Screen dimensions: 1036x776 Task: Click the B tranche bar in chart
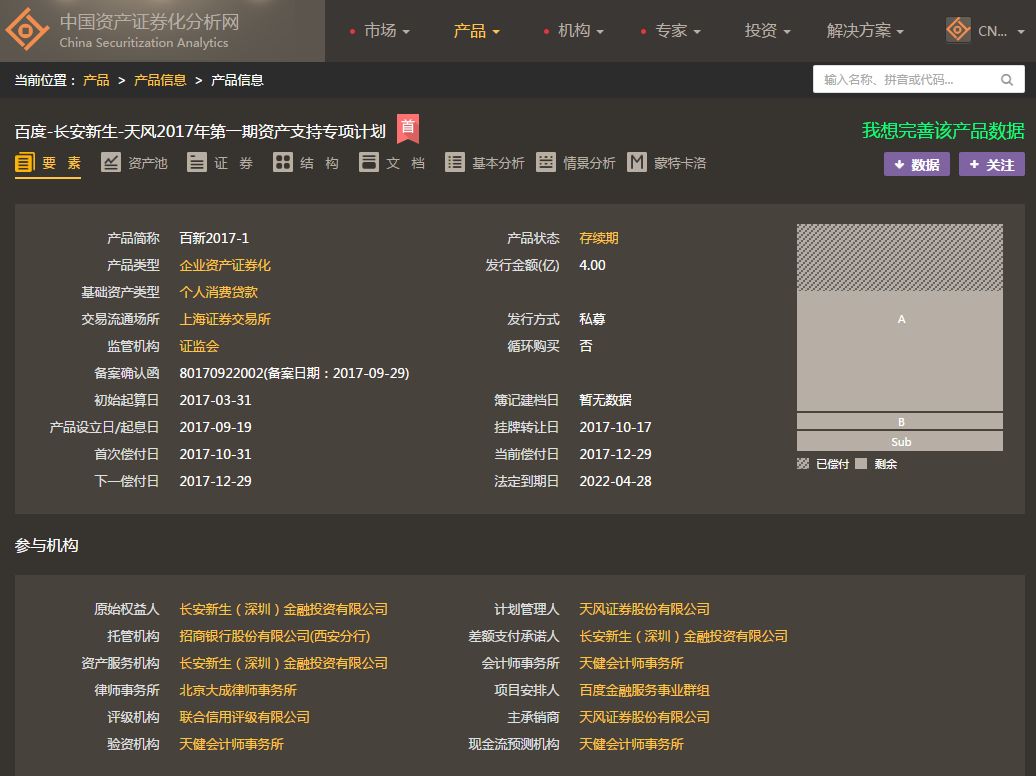tap(900, 421)
